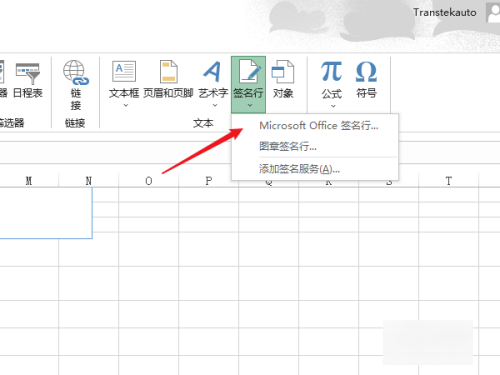The height and width of the screenshot is (375, 500).
Task: Insert an 对象 object
Action: [283, 71]
